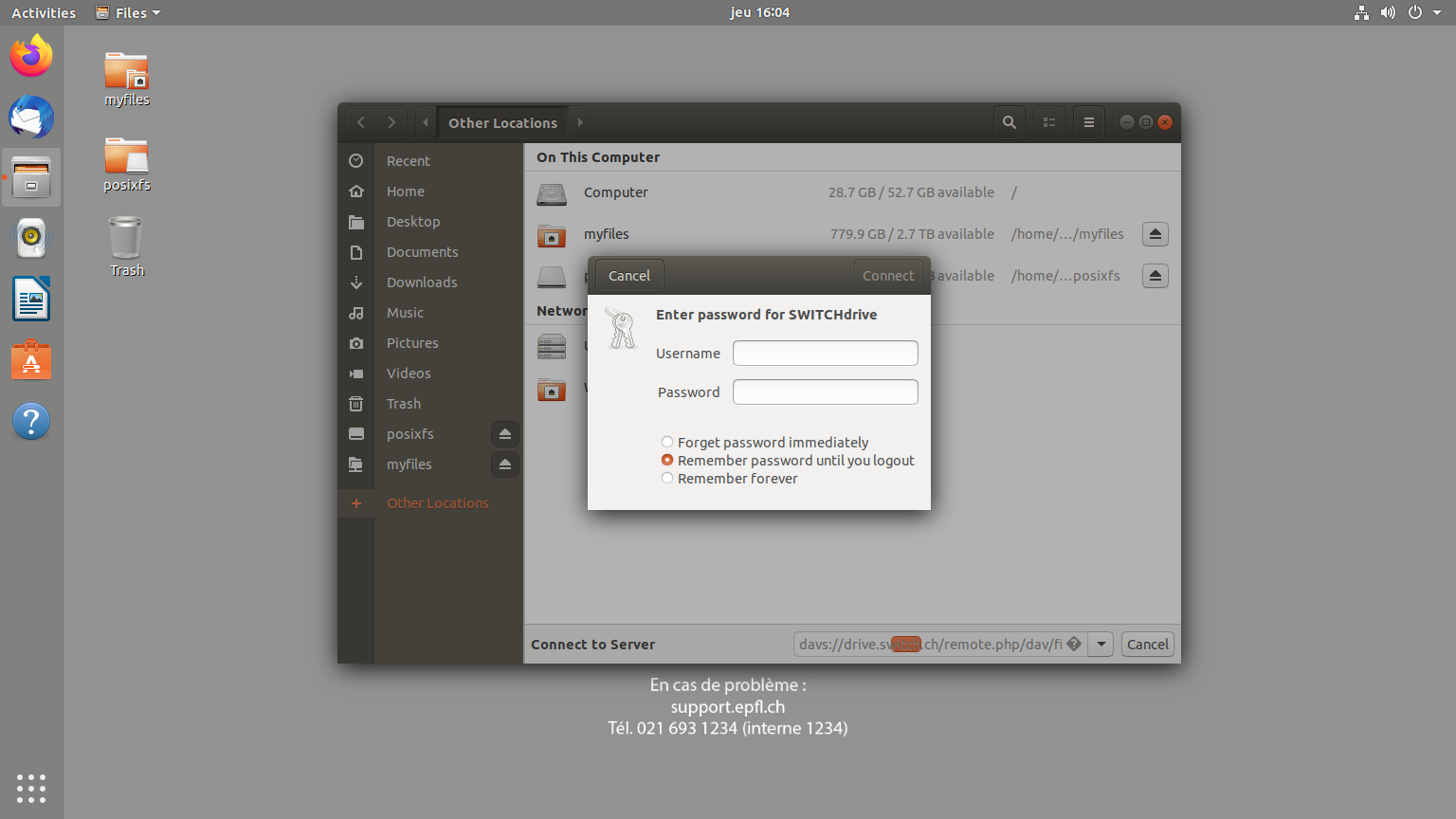Open myfiles row in locations list

(x=852, y=234)
